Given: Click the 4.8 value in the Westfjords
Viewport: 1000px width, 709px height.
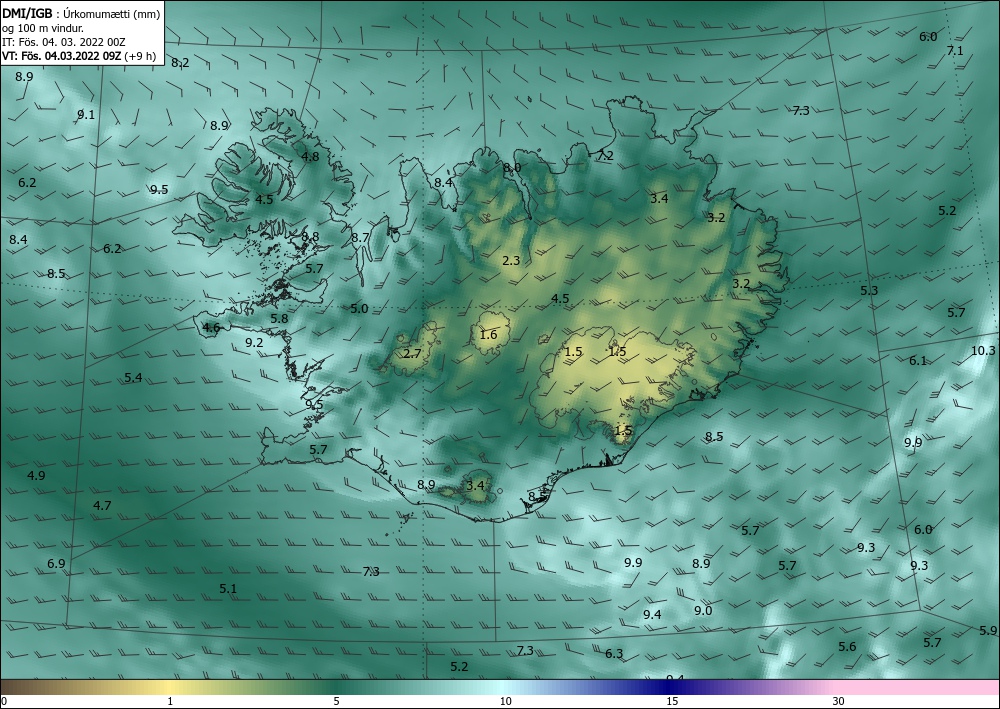Looking at the screenshot, I should pos(310,156).
